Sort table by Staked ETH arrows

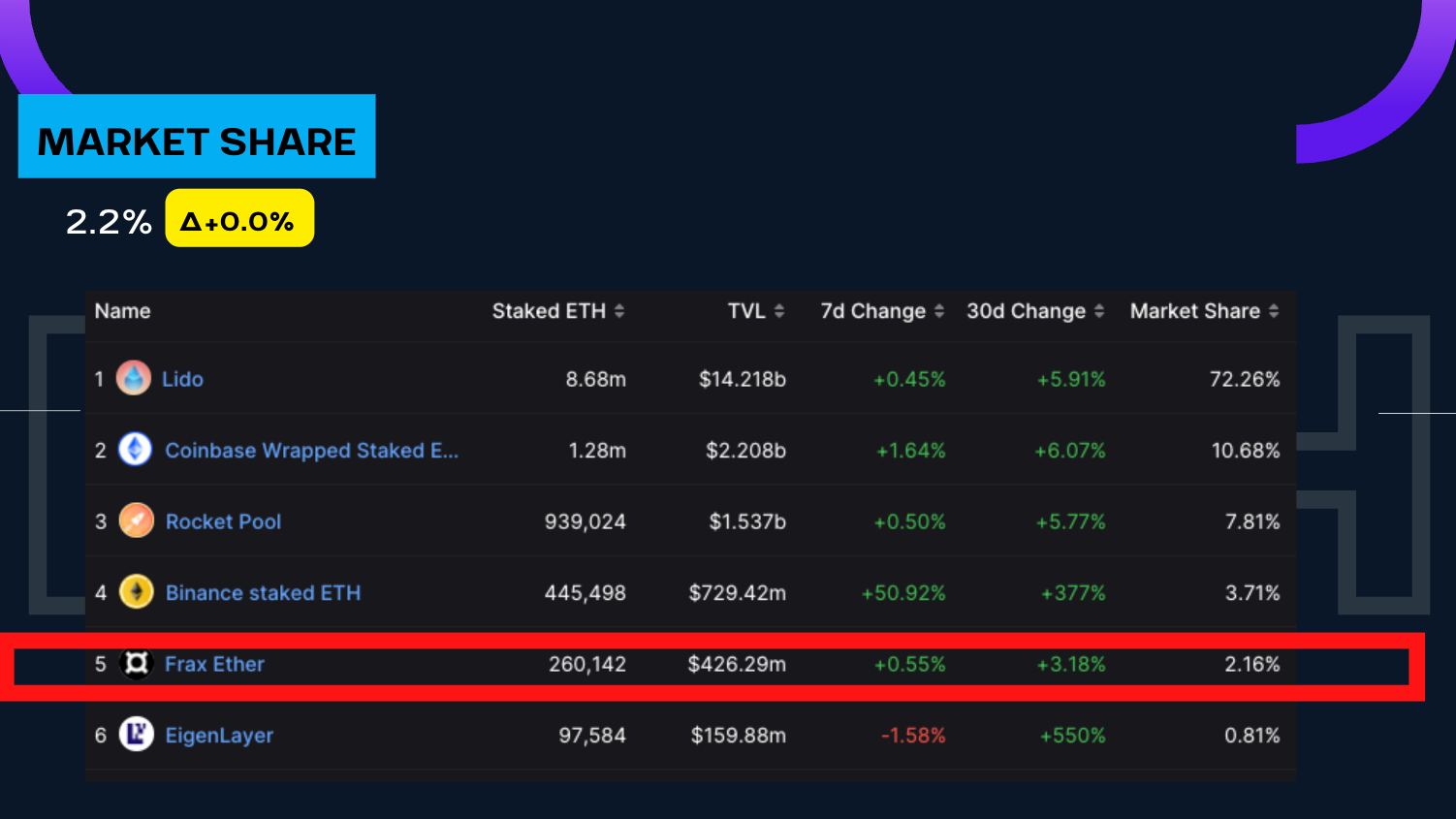coord(619,311)
